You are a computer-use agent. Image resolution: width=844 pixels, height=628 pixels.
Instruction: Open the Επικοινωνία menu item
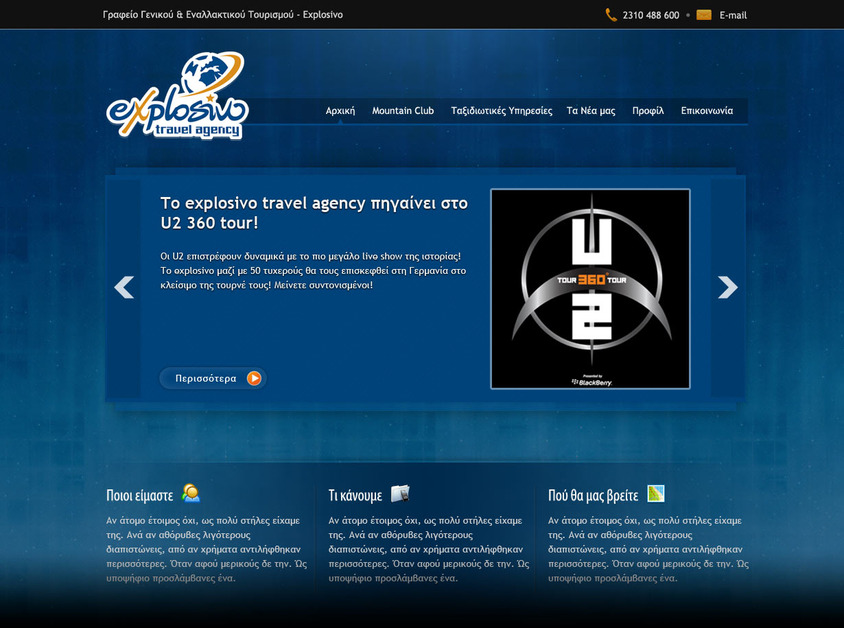coord(707,110)
